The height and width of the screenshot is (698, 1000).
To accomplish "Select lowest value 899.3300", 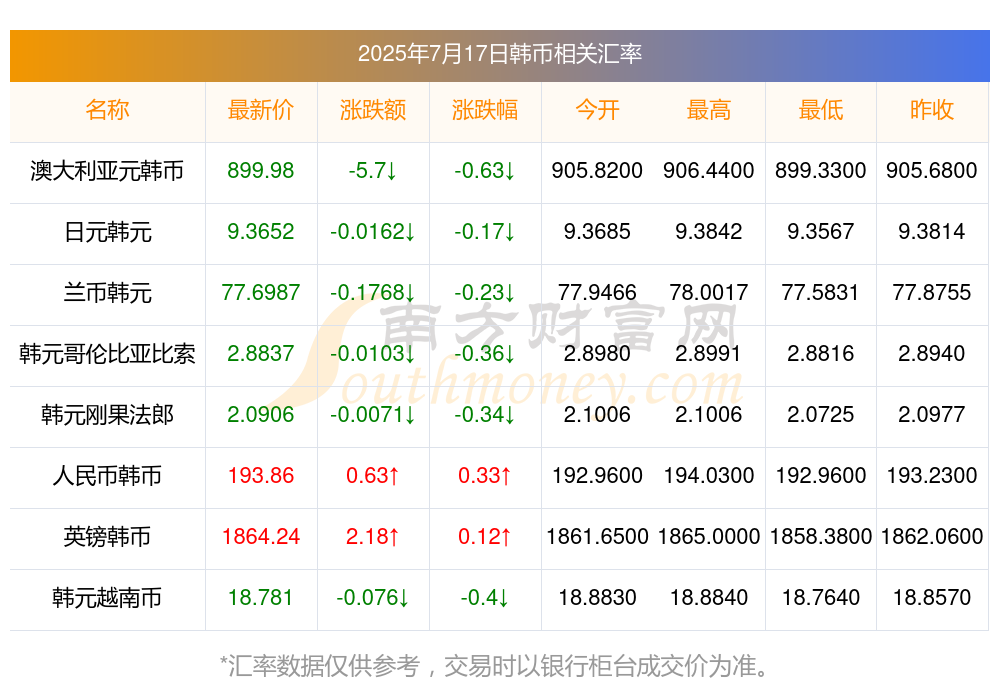I will tap(821, 170).
